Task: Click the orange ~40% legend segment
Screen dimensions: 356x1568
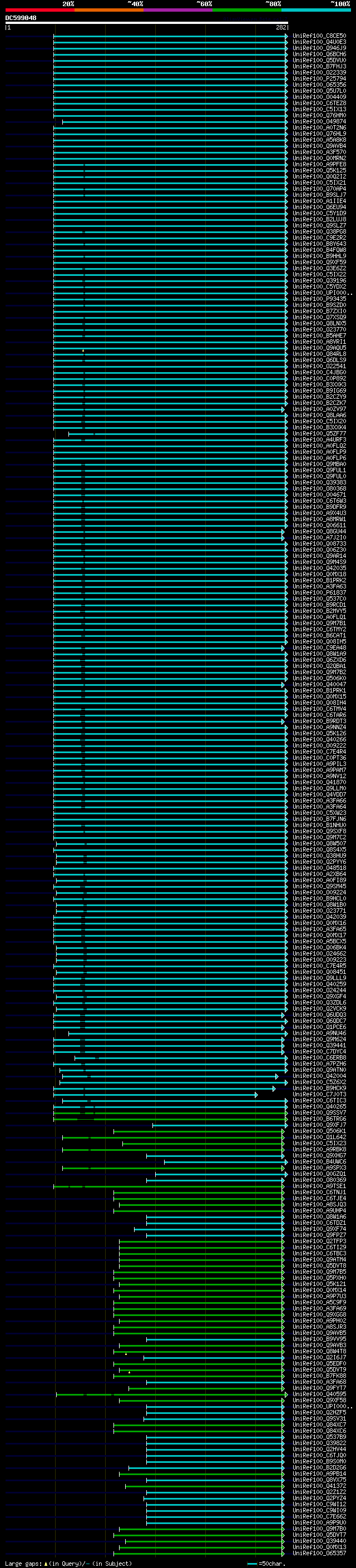Action: (x=109, y=10)
